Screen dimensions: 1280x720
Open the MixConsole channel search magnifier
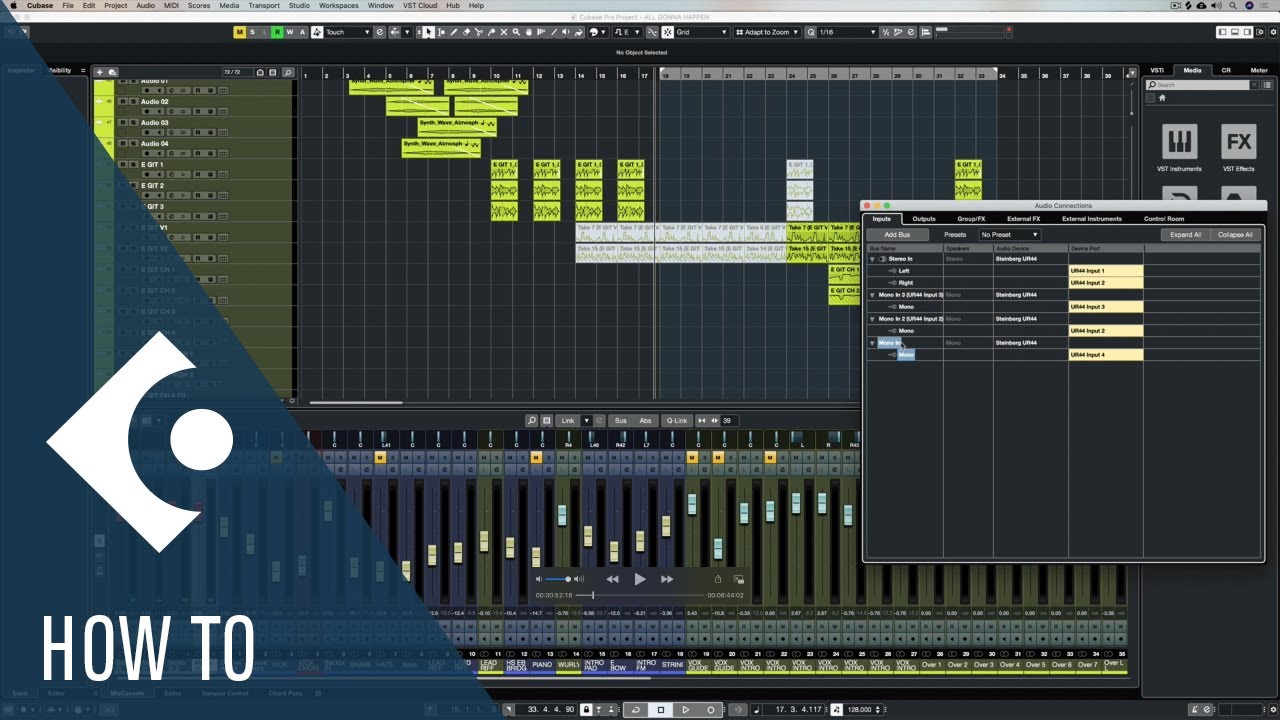pyautogui.click(x=532, y=421)
